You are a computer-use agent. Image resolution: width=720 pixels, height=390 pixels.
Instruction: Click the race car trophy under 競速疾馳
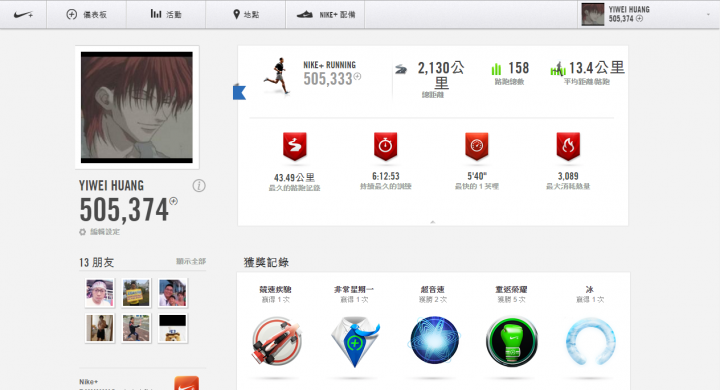[x=276, y=341]
